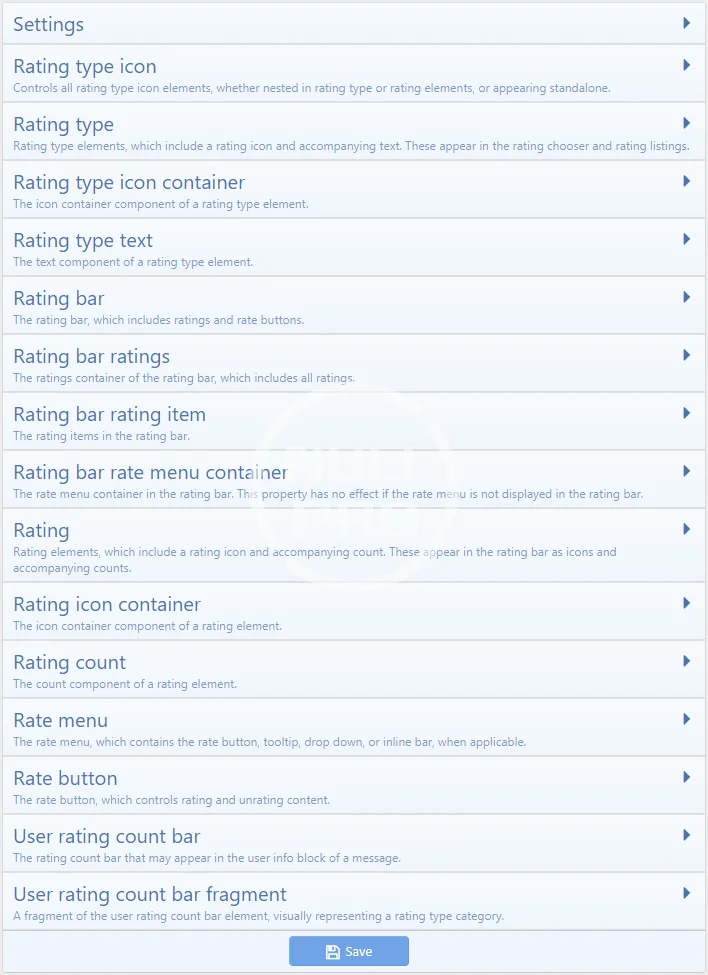Expand the Rating bar section arrow
Viewport: 708px width, 975px height.
pos(687,297)
